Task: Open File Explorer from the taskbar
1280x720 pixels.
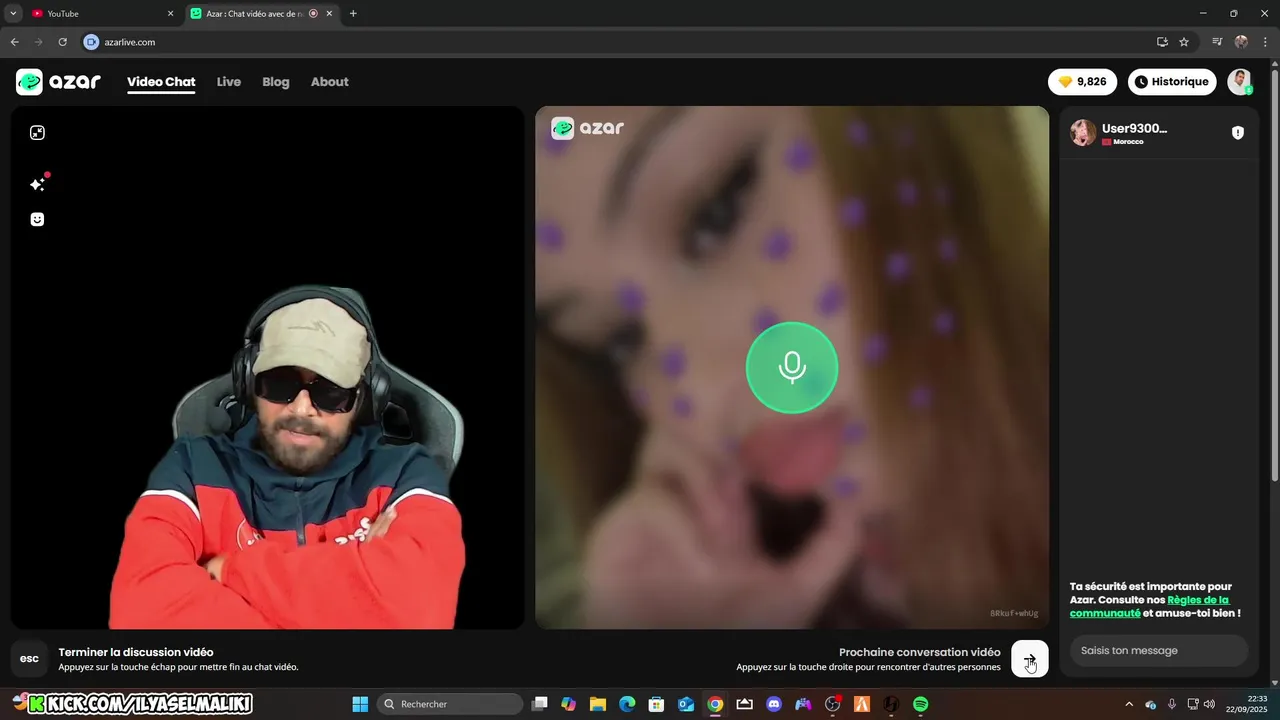Action: [x=598, y=704]
